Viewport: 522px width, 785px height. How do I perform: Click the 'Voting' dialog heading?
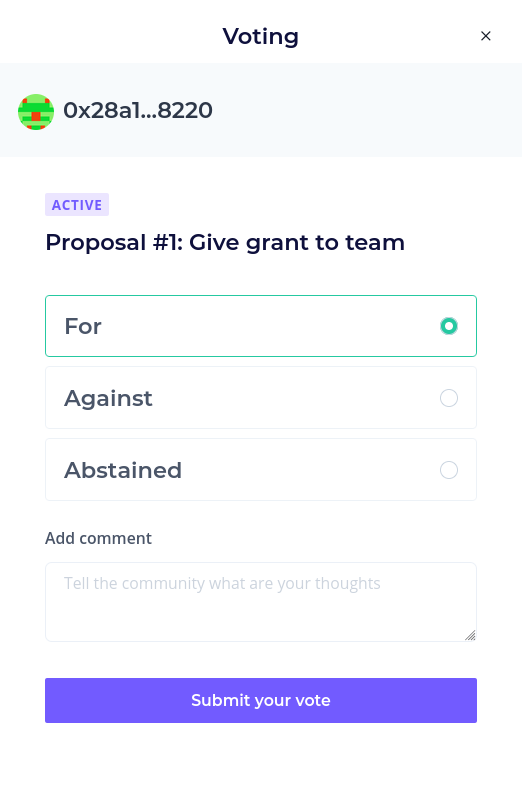click(261, 37)
